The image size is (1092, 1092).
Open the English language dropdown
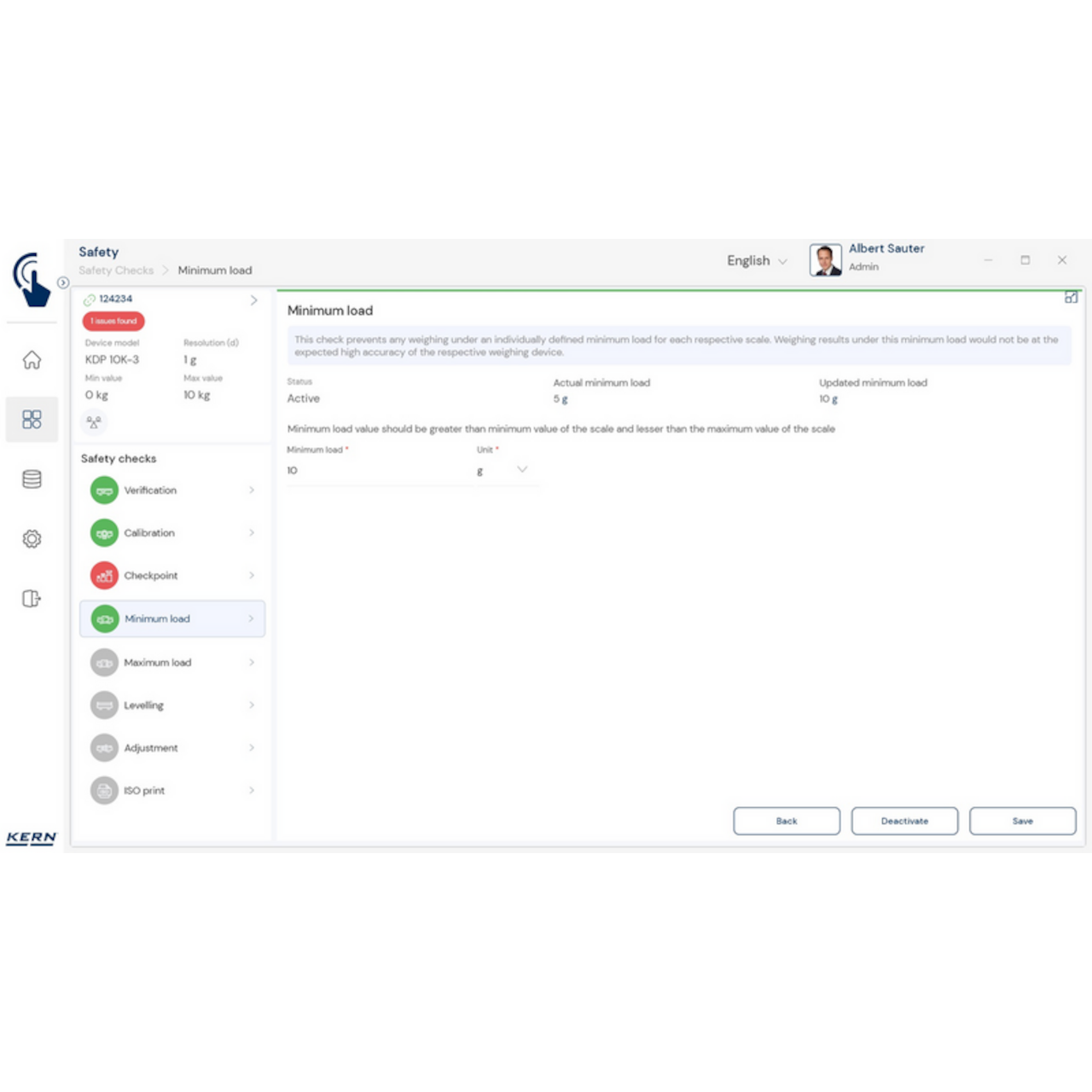point(756,260)
